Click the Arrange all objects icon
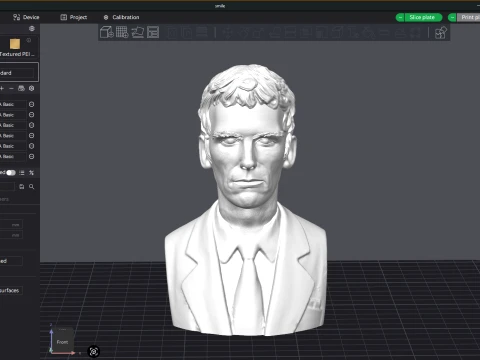The width and height of the screenshot is (480, 360). coord(153,32)
